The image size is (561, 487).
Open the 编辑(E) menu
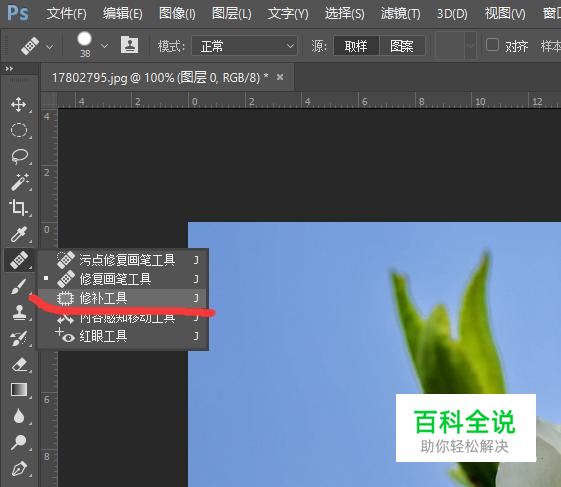[x=123, y=14]
